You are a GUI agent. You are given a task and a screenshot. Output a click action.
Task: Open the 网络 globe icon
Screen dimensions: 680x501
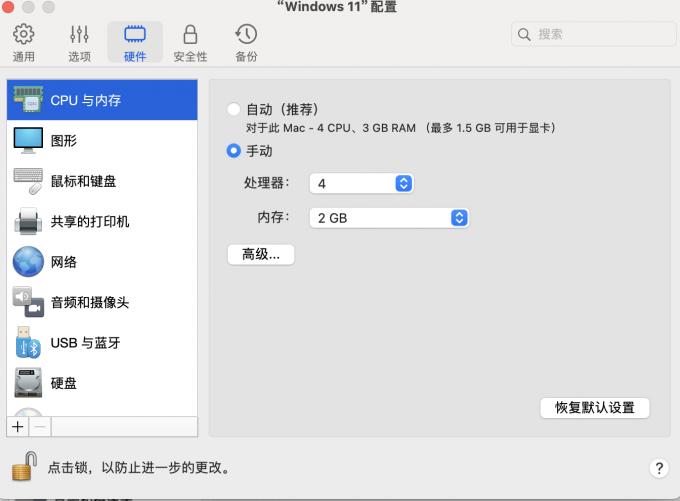[28, 262]
